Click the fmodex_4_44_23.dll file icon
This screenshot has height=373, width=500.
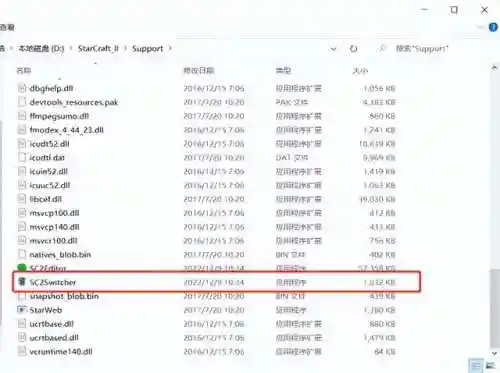coord(22,130)
